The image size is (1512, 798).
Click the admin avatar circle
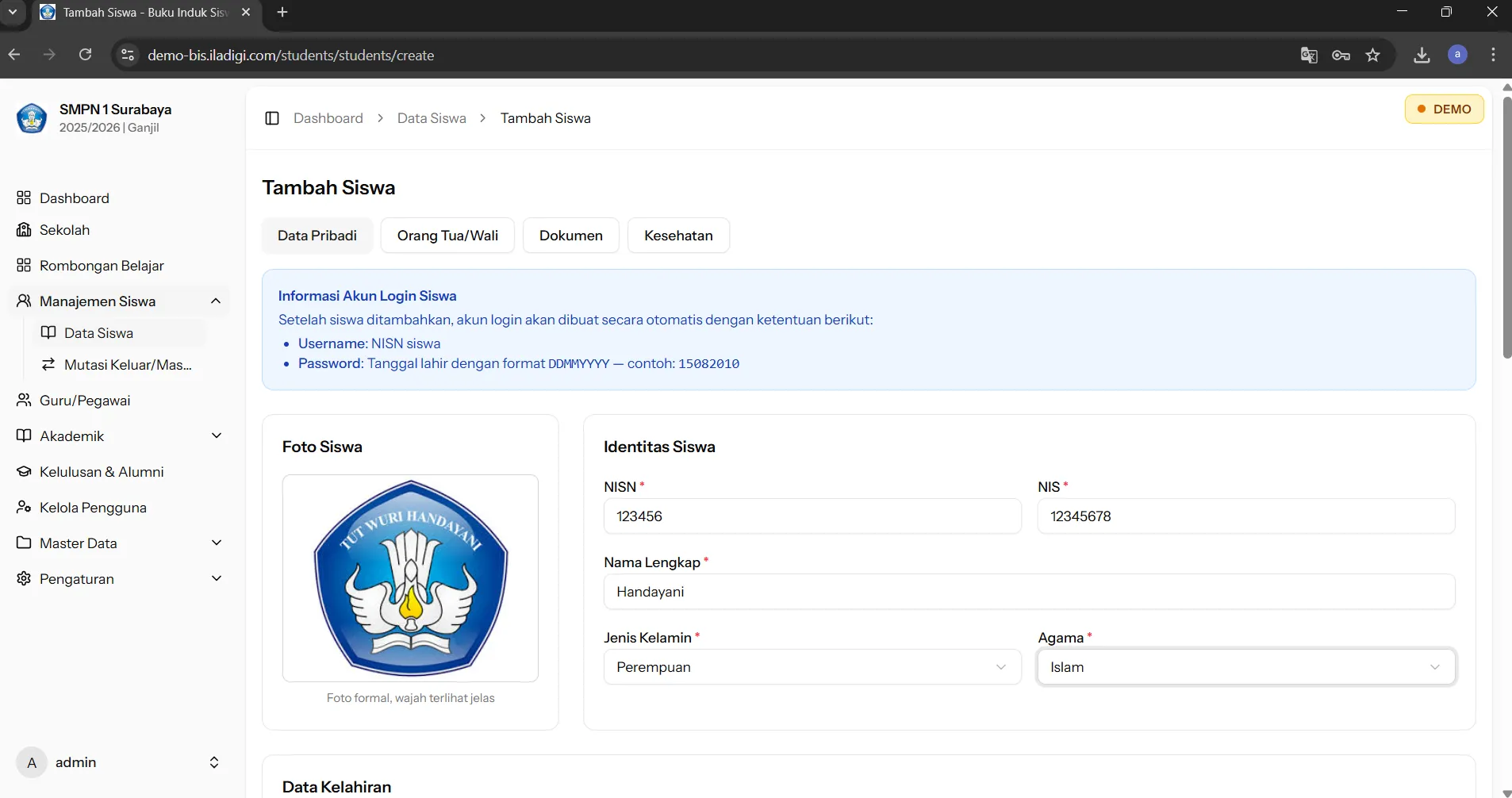(32, 762)
